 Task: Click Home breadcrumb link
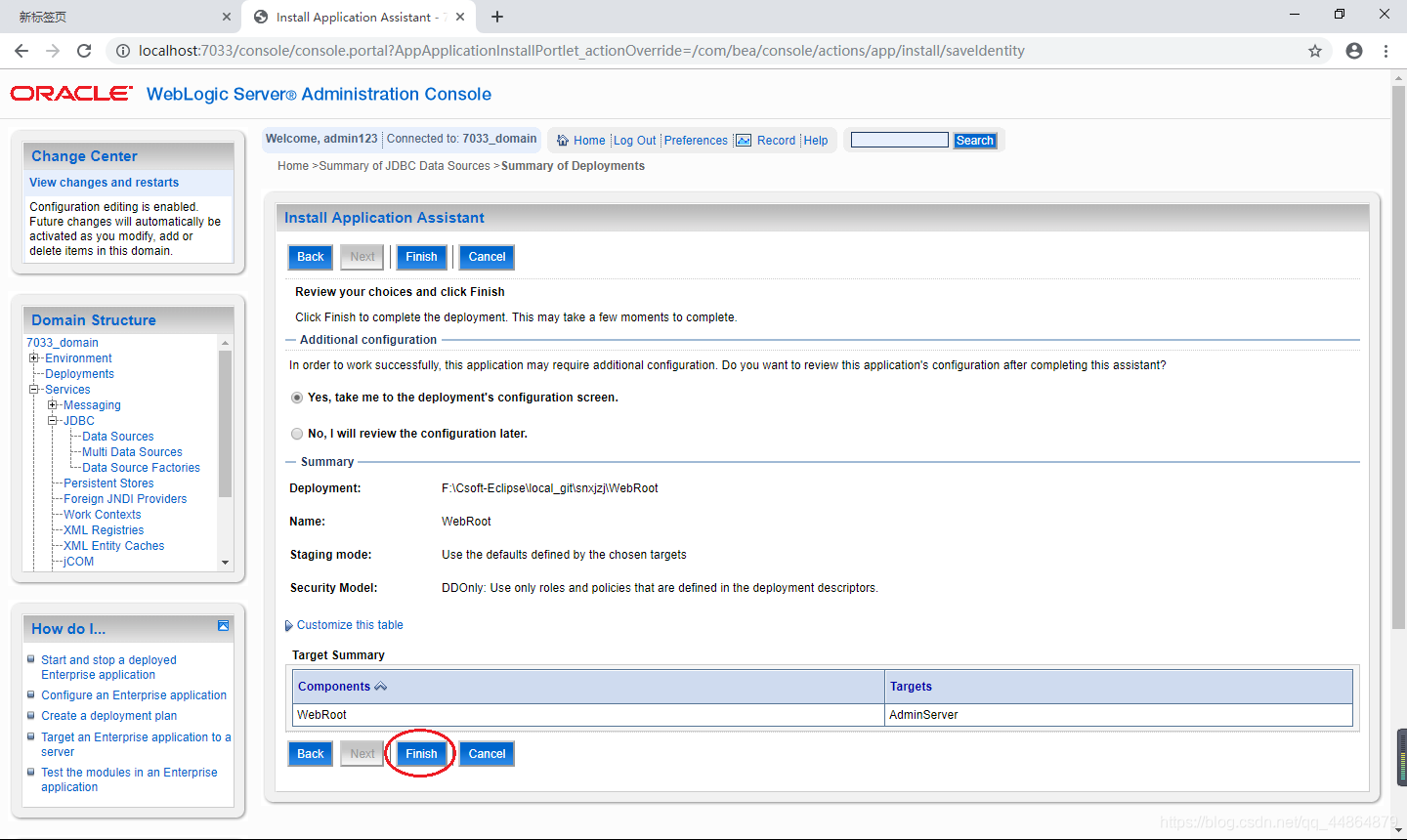tap(293, 166)
